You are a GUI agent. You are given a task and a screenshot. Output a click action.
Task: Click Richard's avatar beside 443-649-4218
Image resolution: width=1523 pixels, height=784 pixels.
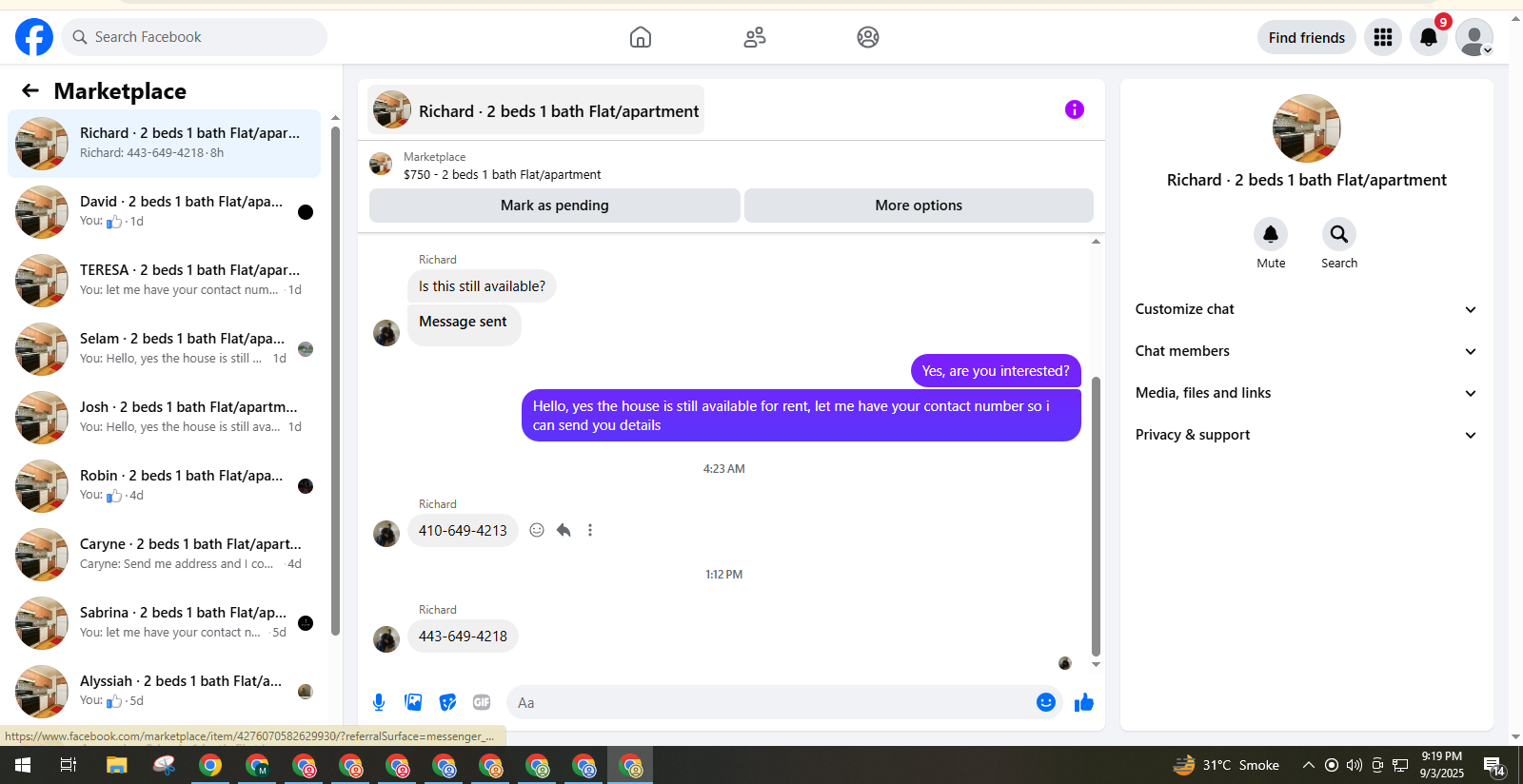click(x=386, y=638)
